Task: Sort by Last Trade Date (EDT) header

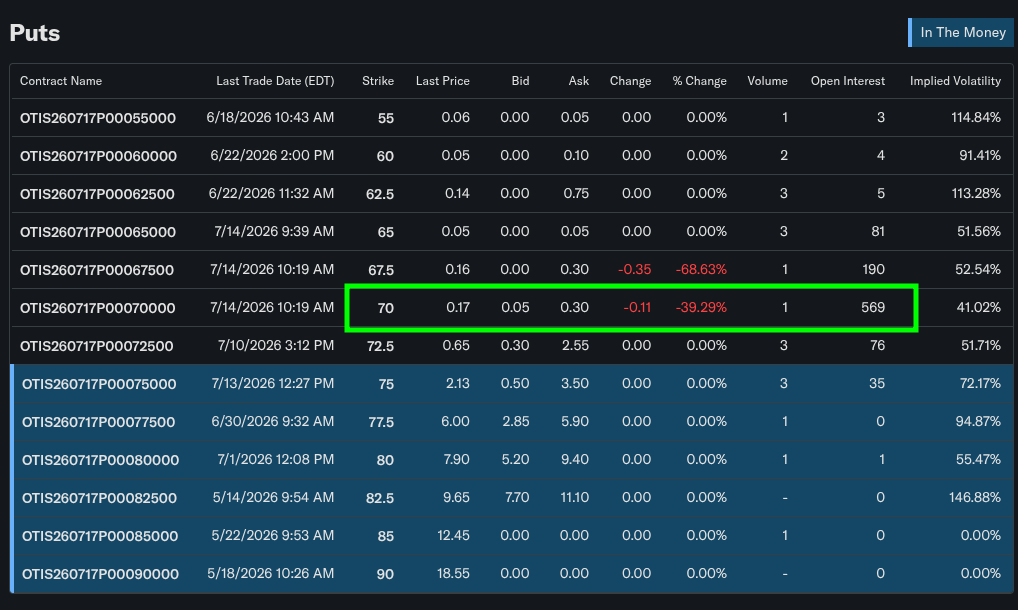Action: pyautogui.click(x=275, y=81)
